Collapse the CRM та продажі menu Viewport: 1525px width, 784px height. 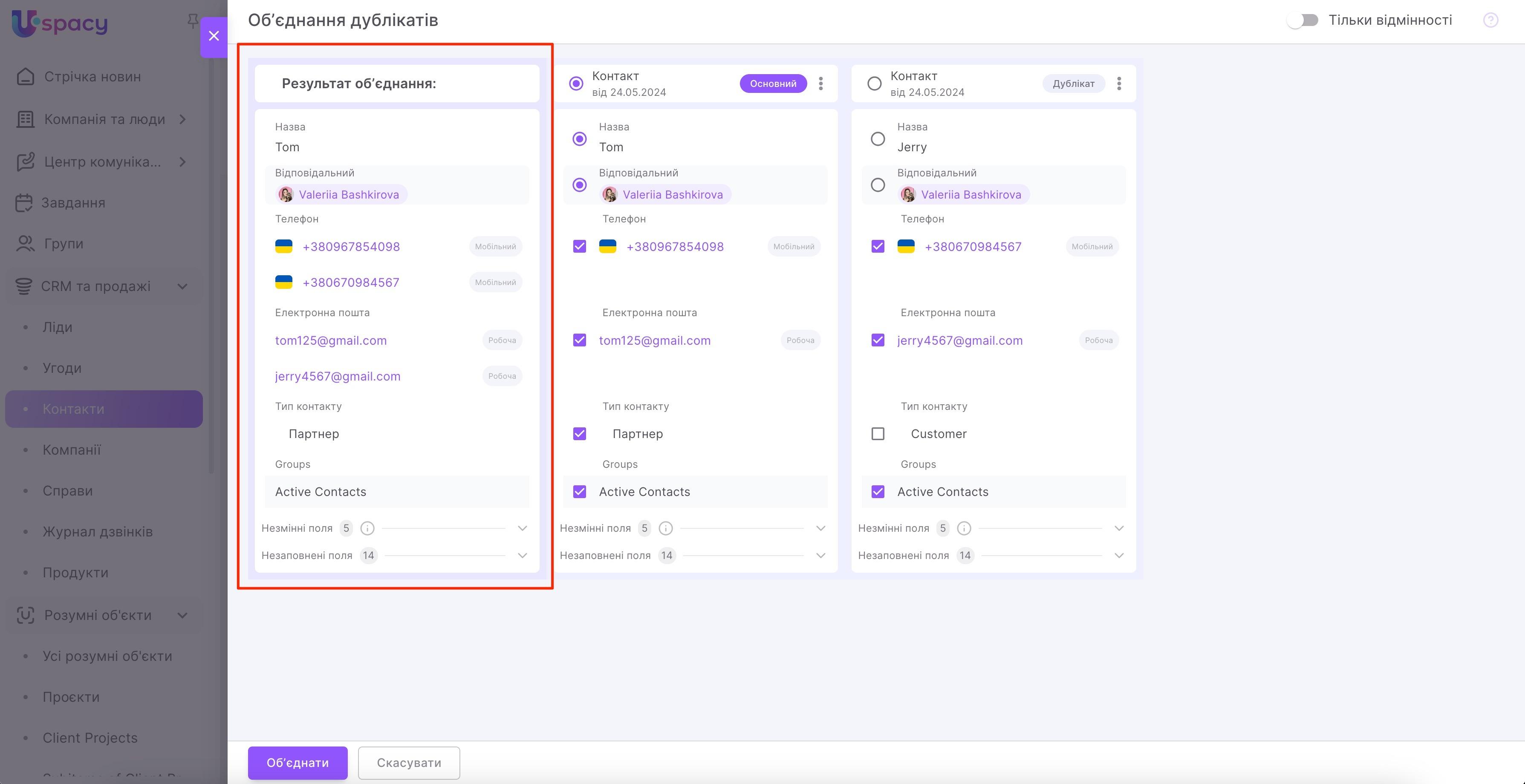point(182,286)
